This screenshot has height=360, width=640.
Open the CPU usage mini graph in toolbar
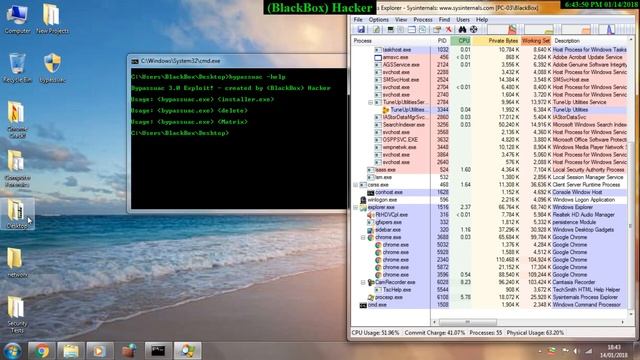pyautogui.click(x=502, y=29)
